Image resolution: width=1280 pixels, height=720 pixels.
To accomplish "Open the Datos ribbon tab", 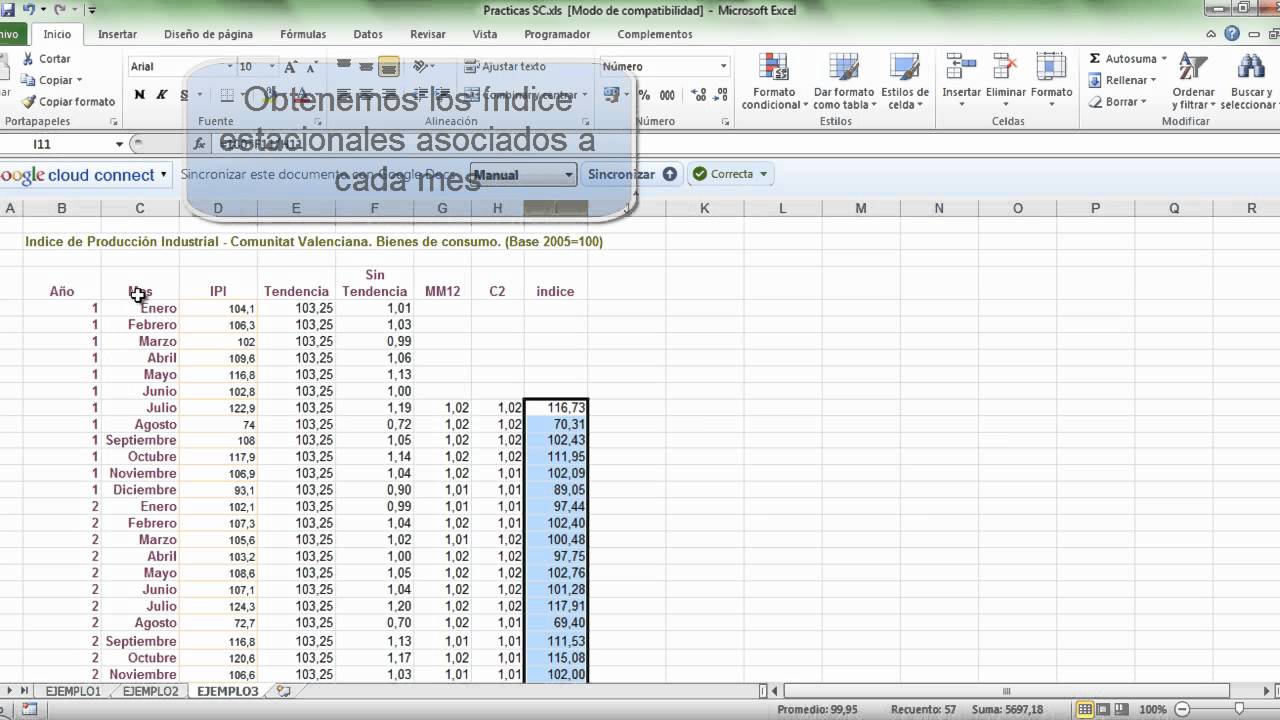I will pyautogui.click(x=368, y=34).
